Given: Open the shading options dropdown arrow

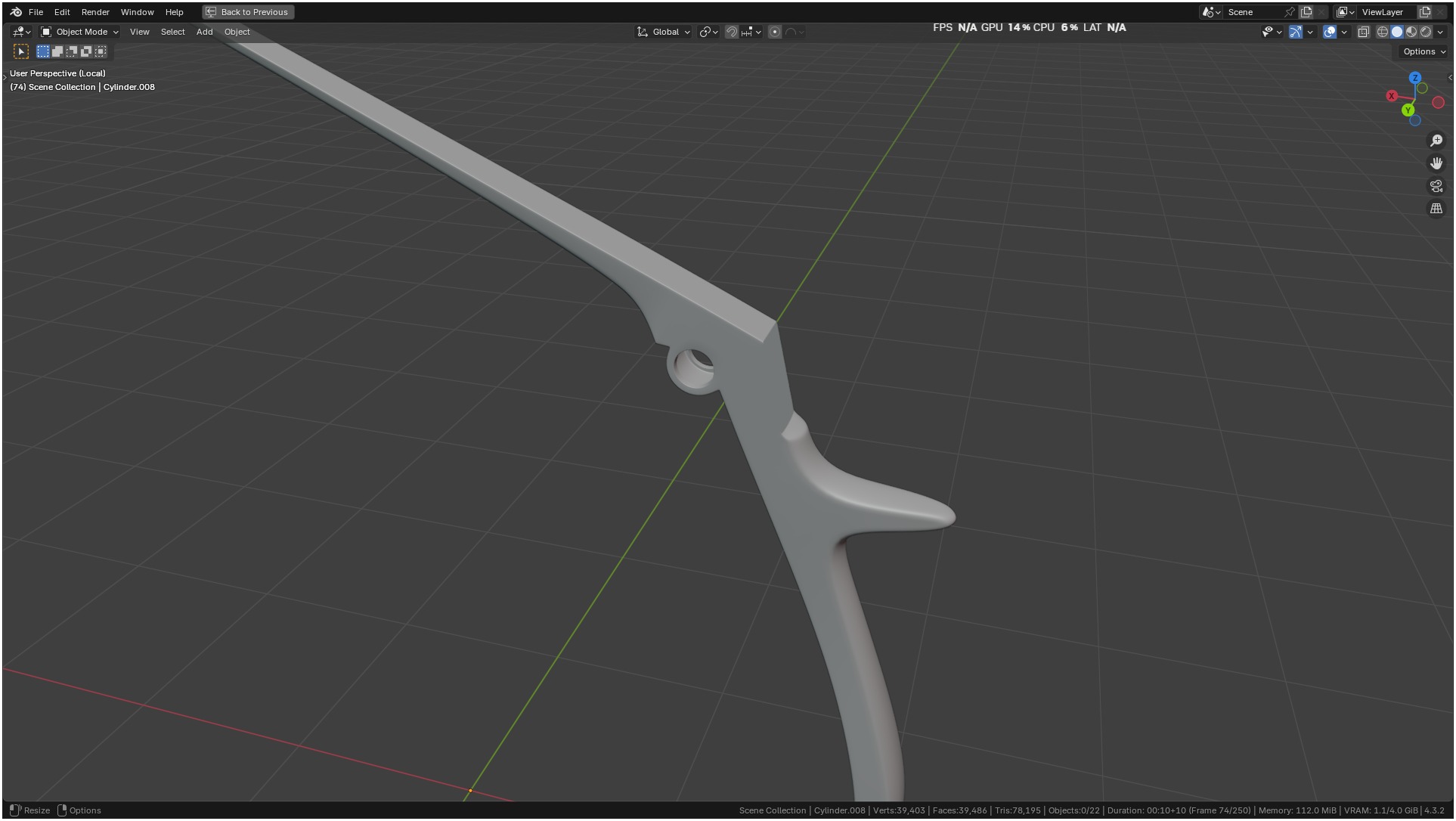Looking at the screenshot, I should (x=1440, y=32).
